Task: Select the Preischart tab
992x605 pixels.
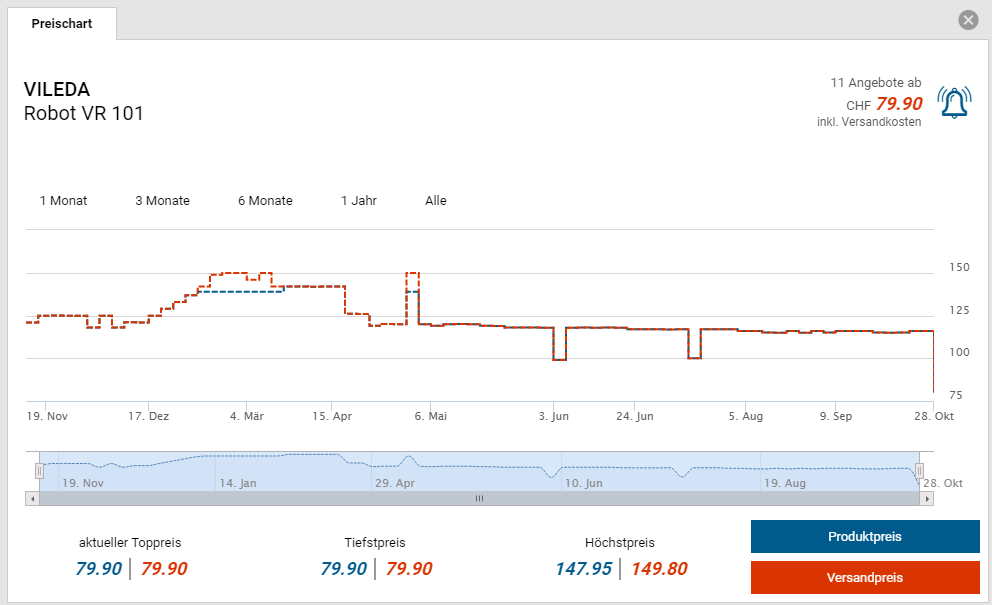Action: pos(62,23)
